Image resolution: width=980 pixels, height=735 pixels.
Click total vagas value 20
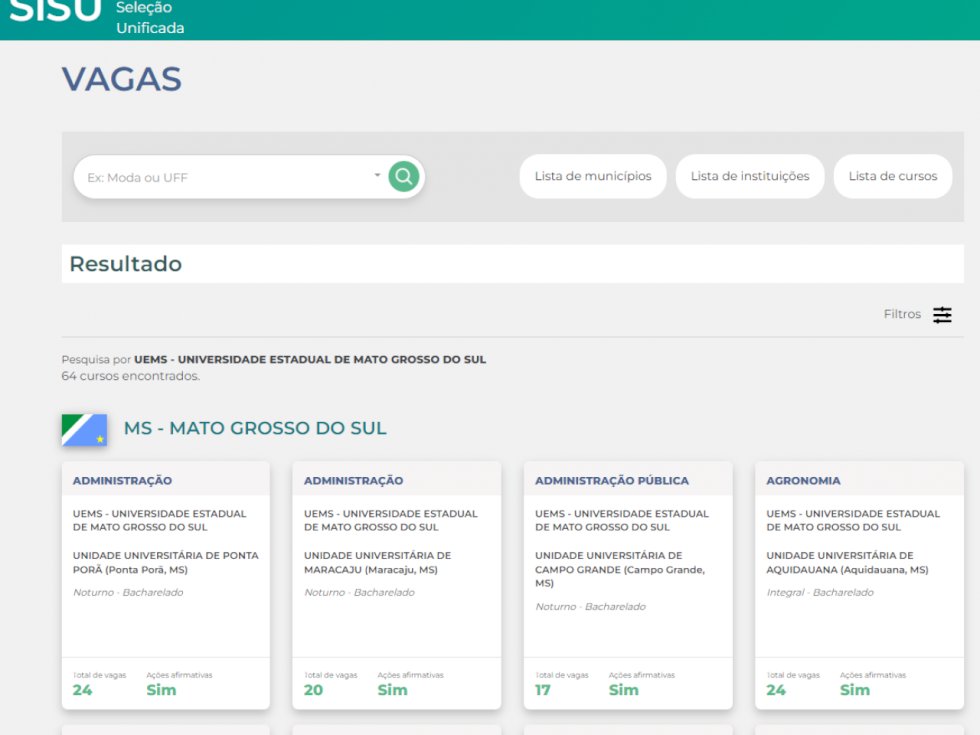(313, 690)
